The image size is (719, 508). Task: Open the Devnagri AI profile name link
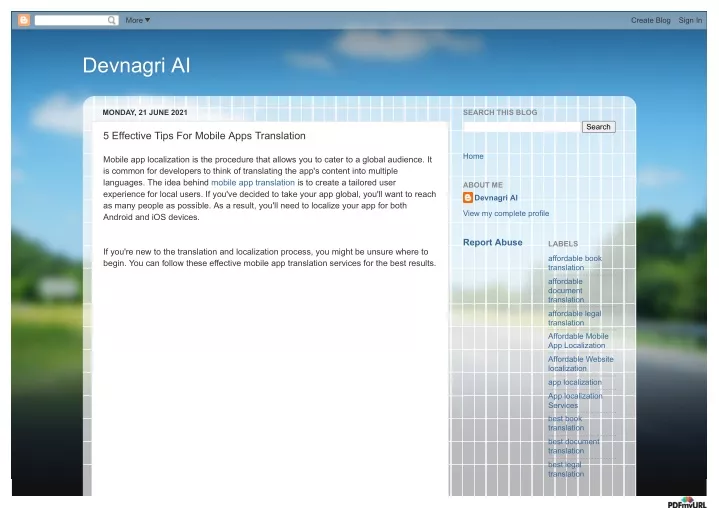(x=496, y=198)
